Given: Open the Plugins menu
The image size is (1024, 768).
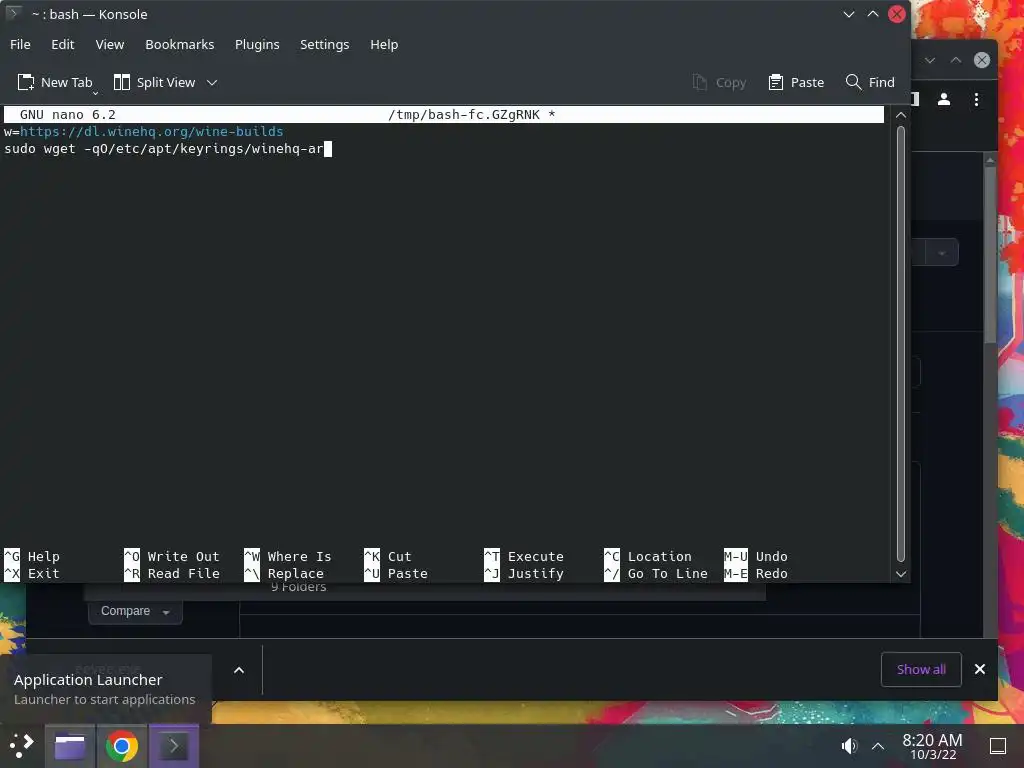Looking at the screenshot, I should pos(257,44).
